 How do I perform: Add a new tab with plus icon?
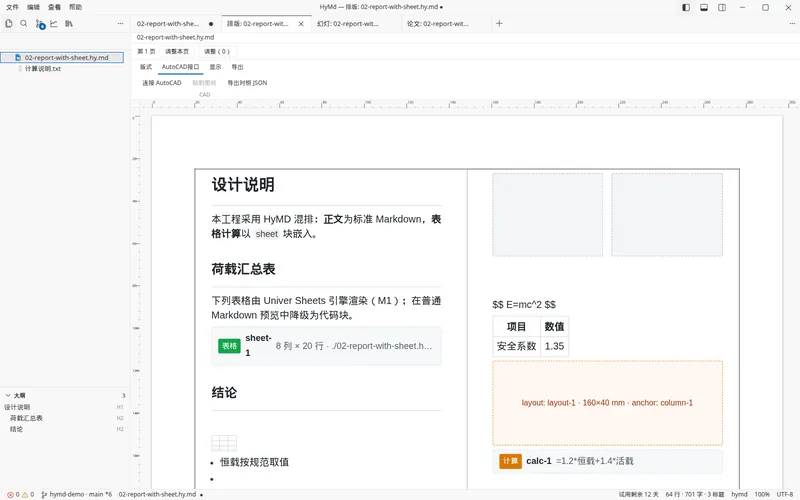point(499,23)
